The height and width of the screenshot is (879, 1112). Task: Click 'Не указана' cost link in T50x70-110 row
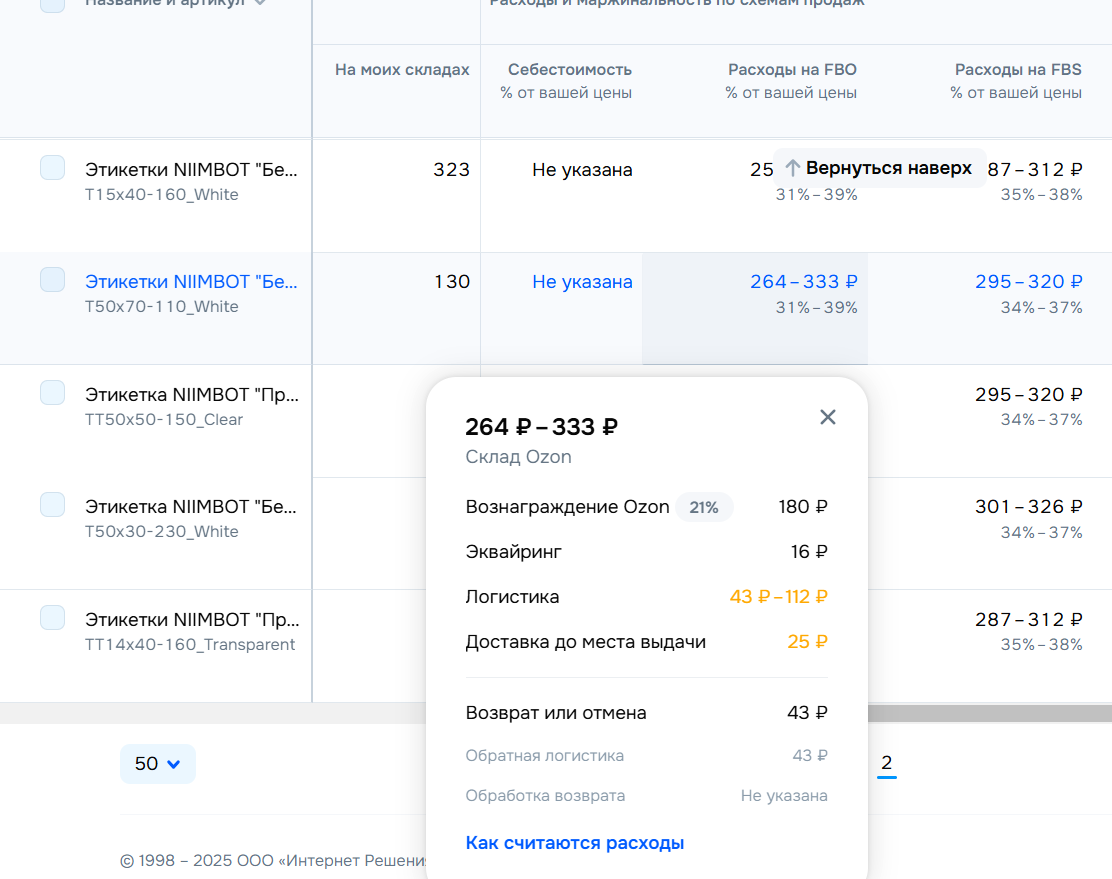582,282
